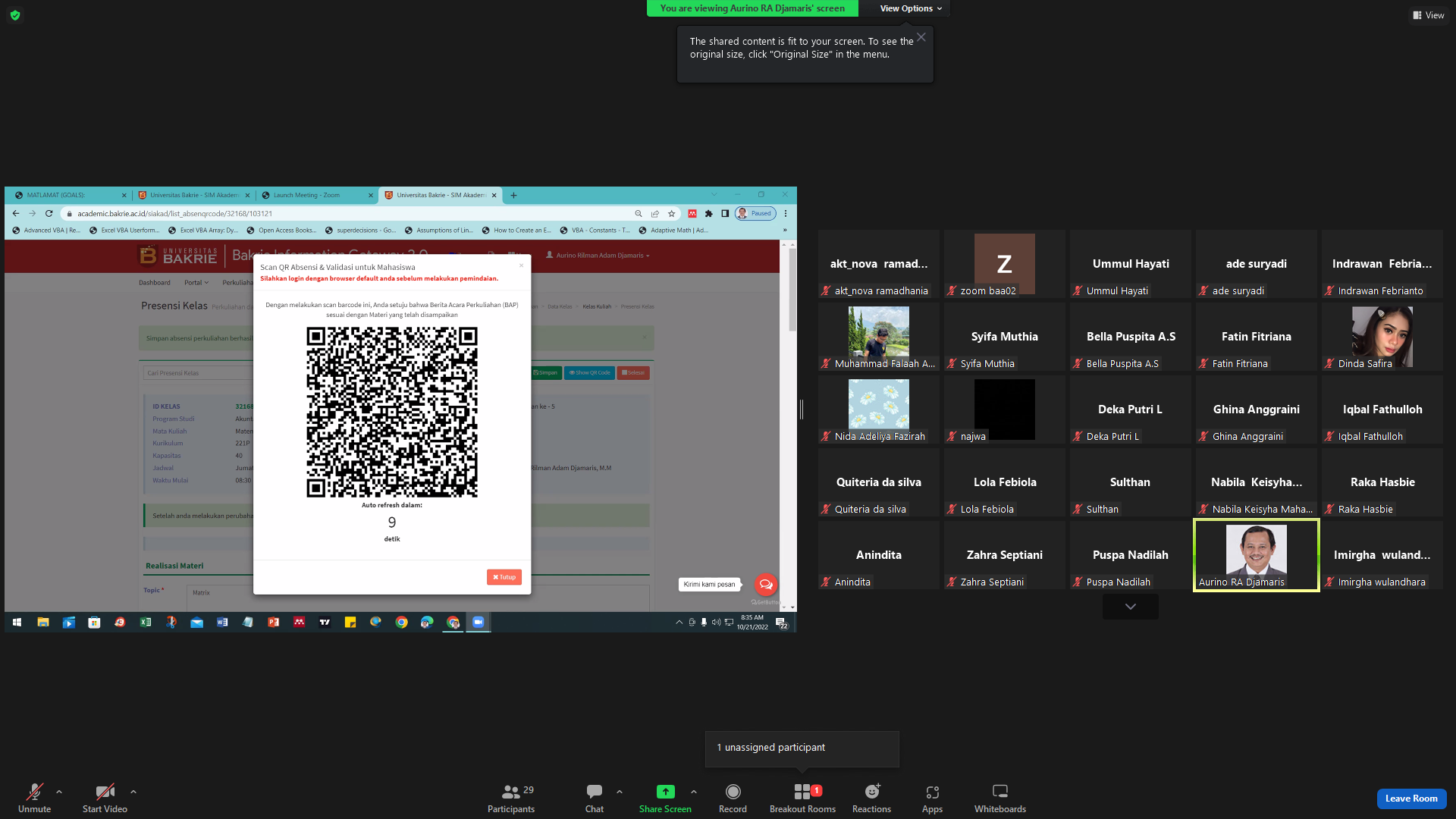
Task: Click the Mail icon in shared taskbar
Action: click(x=196, y=622)
